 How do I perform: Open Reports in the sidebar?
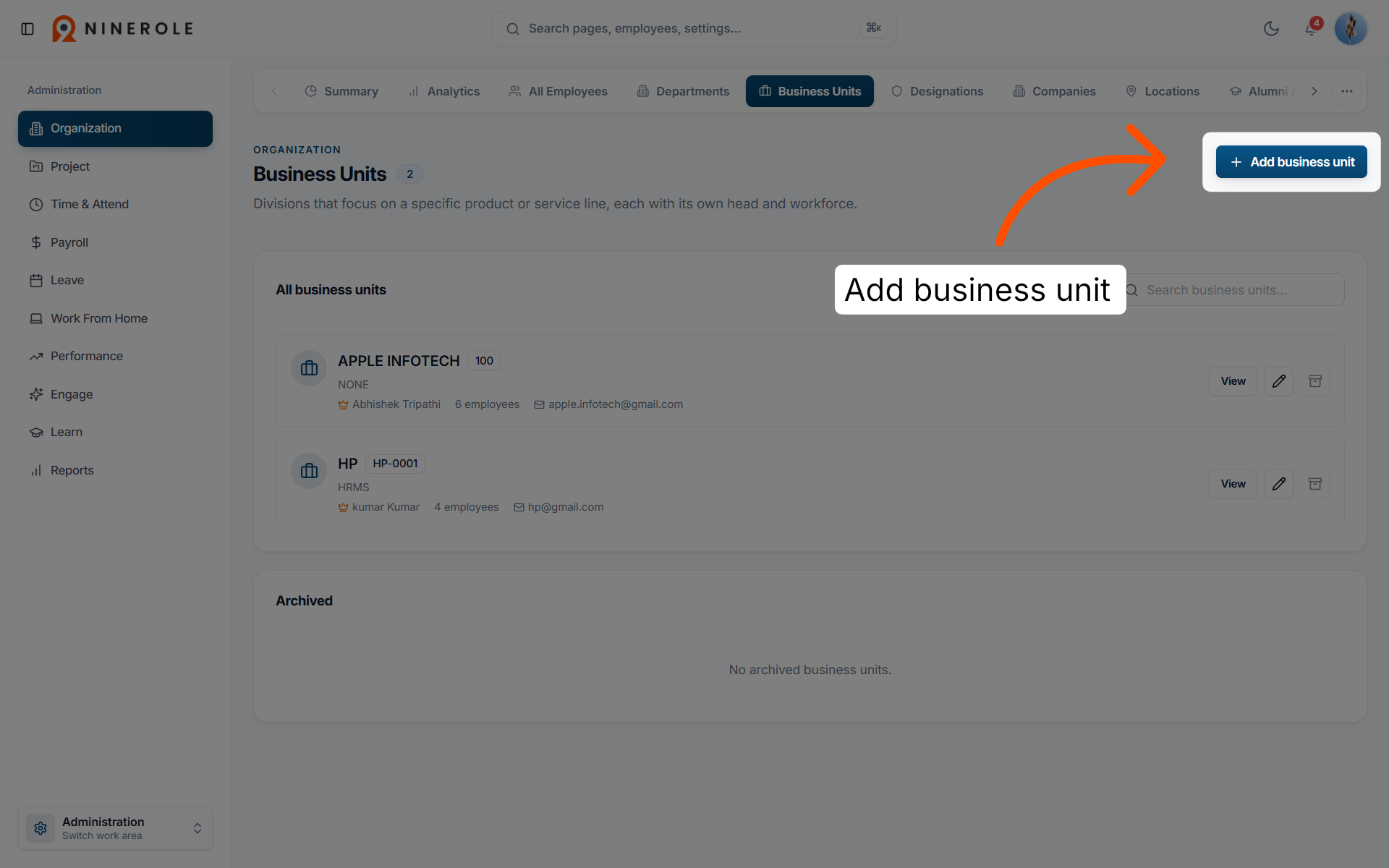(x=115, y=470)
